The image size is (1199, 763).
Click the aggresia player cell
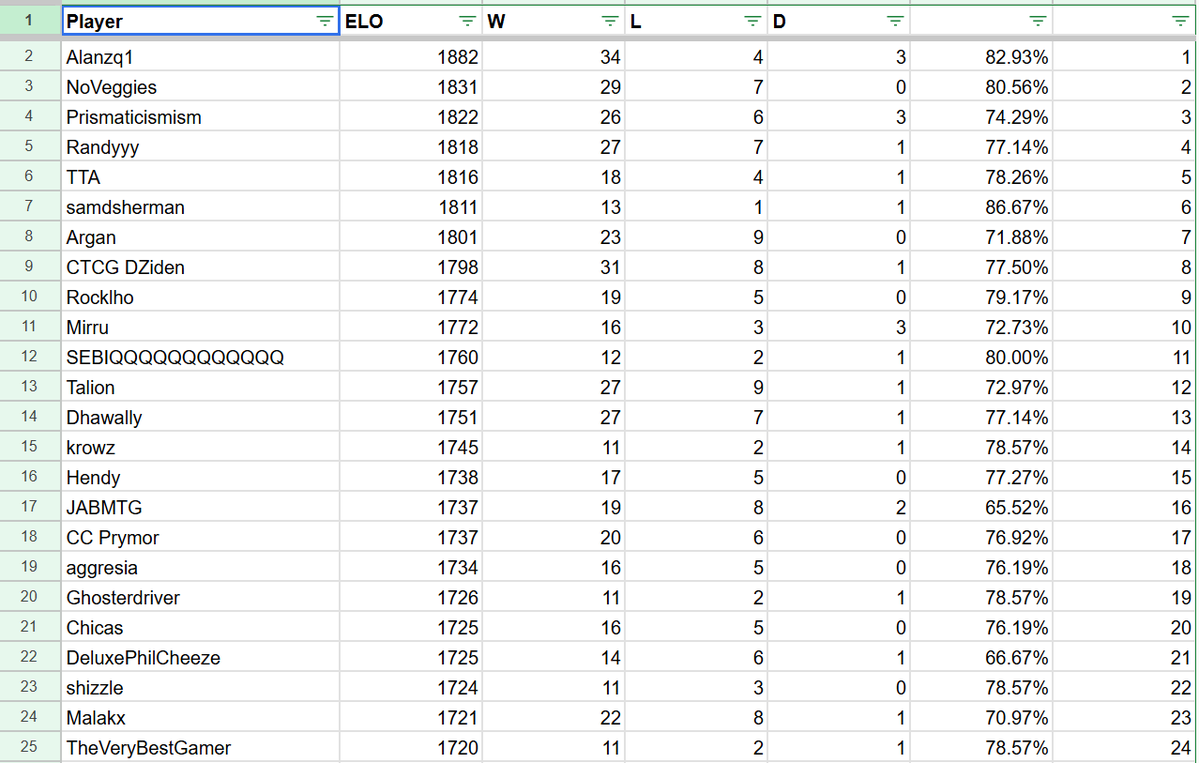click(200, 567)
